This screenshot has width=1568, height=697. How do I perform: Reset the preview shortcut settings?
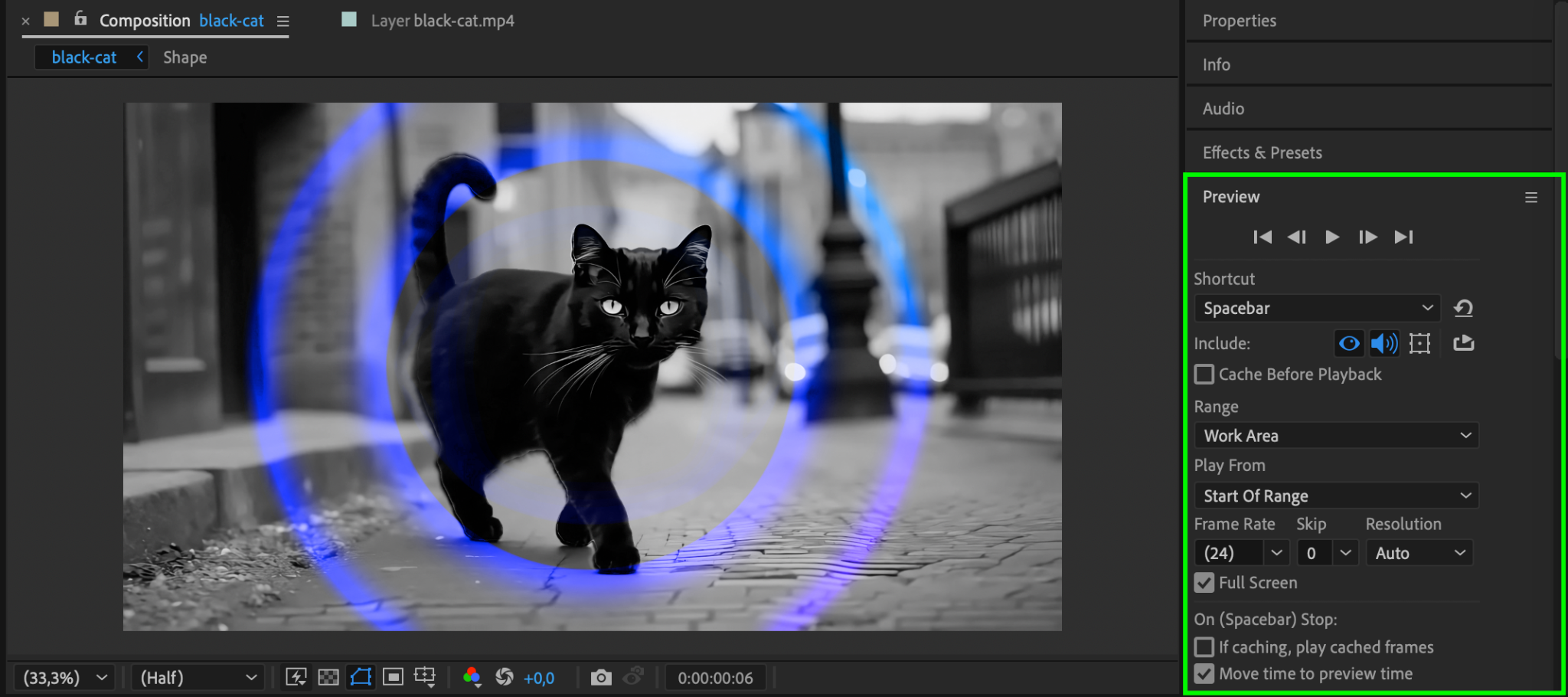tap(1463, 308)
